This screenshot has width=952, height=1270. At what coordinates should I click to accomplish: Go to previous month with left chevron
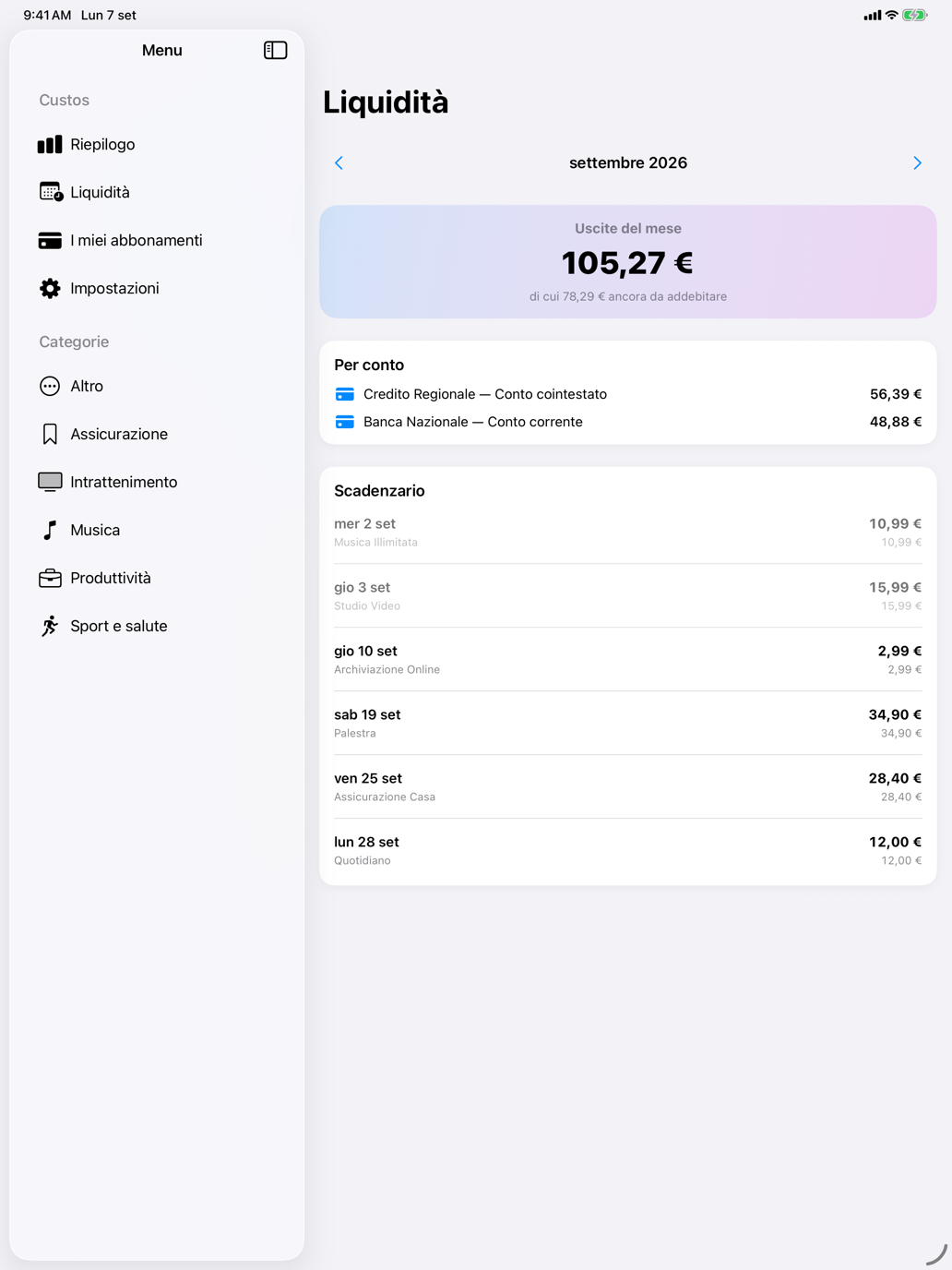[339, 162]
